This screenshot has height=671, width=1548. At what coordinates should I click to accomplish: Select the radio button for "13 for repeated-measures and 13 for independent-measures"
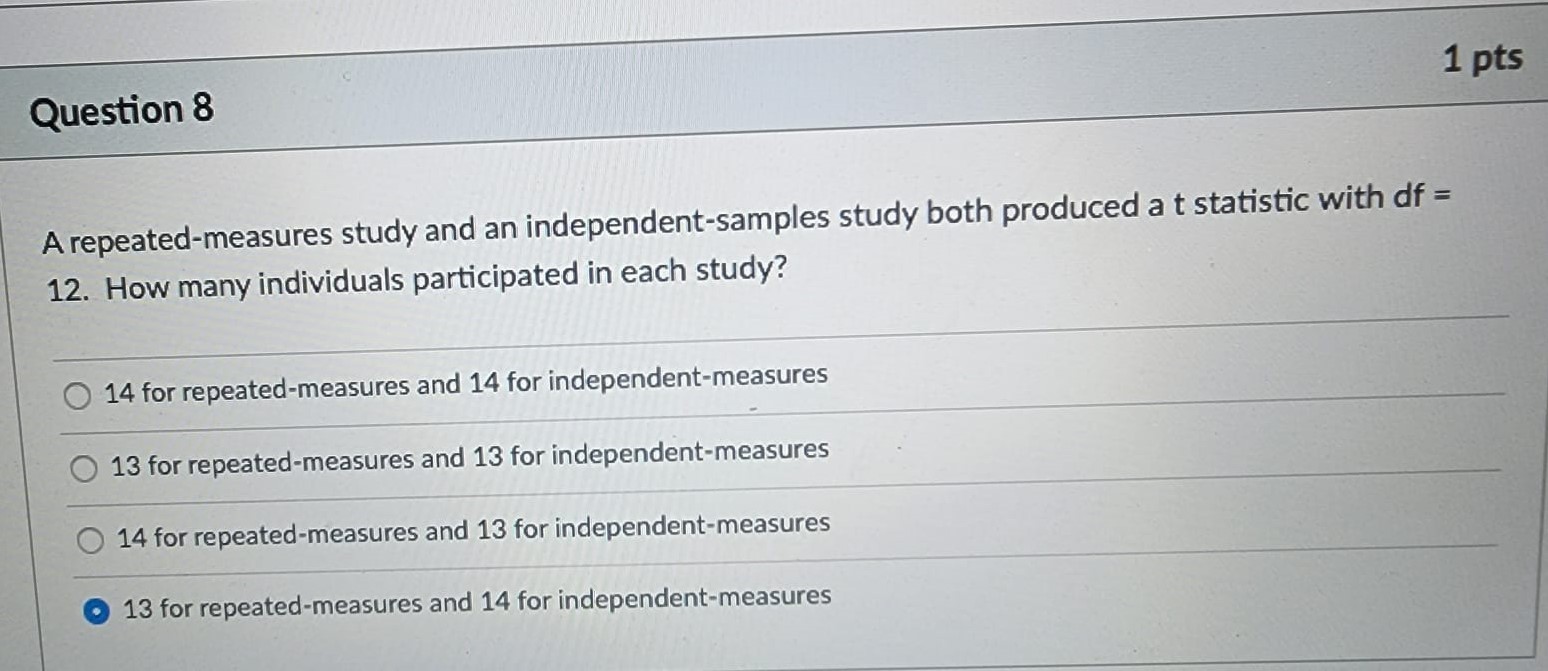(x=85, y=468)
